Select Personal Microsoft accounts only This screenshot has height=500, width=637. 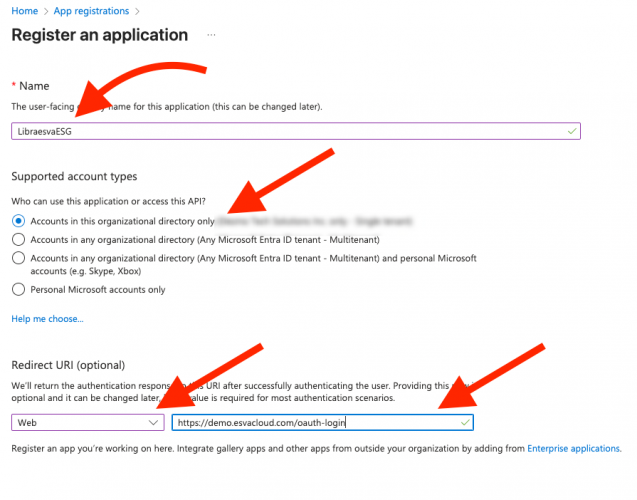coord(18,290)
